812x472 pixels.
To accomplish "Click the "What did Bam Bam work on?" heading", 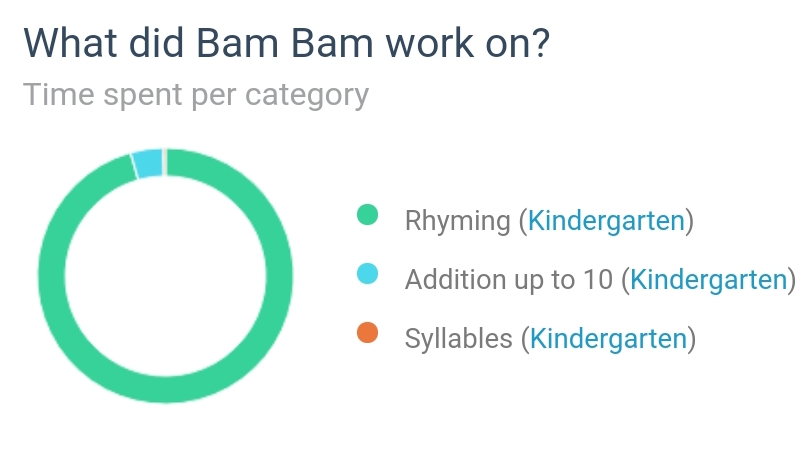I will [286, 45].
